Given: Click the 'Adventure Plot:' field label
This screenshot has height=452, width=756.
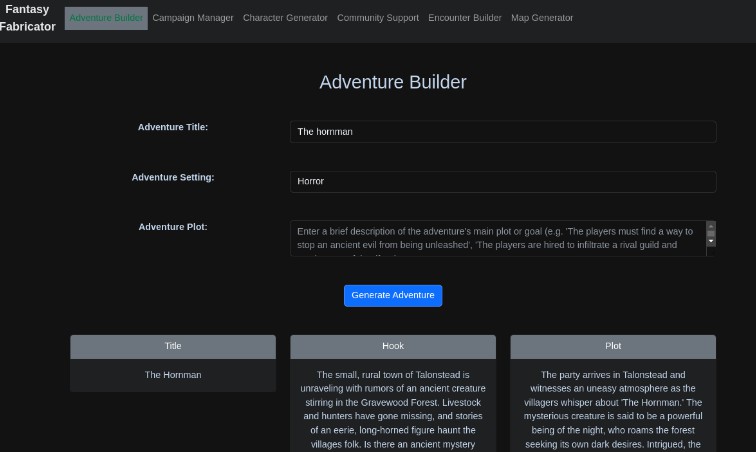Looking at the screenshot, I should [x=173, y=227].
